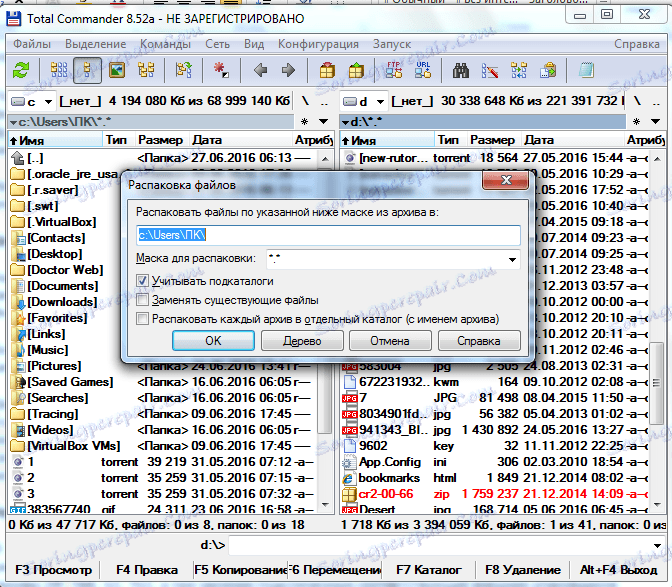This screenshot has width=672, height=587.
Task: Enable unpack each archive to separate folder
Action: click(142, 319)
